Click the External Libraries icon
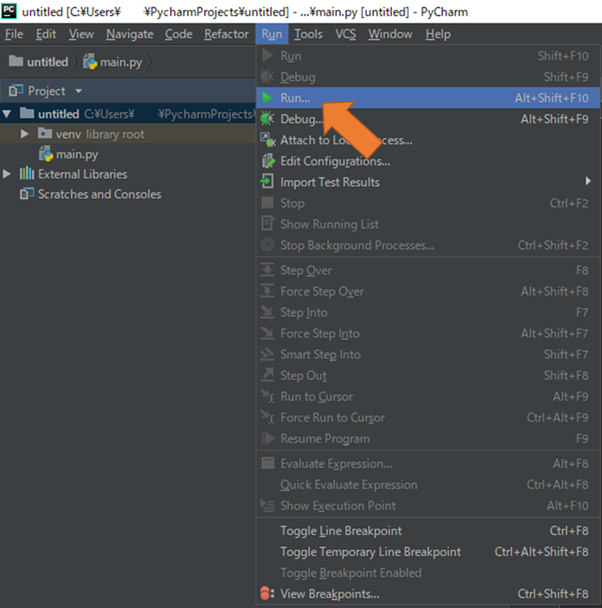The width and height of the screenshot is (602, 608). tap(27, 173)
